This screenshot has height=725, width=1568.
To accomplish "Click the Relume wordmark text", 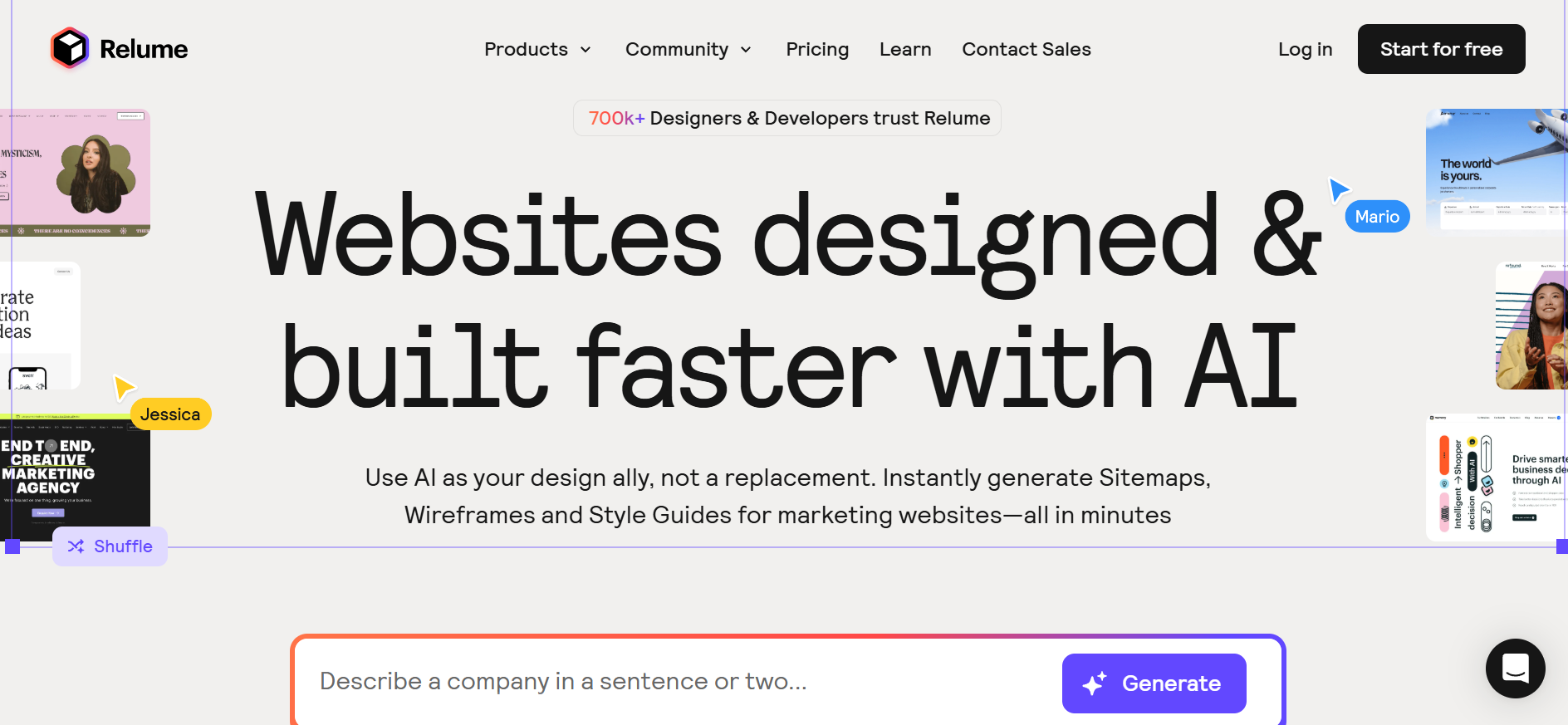I will pos(144,49).
